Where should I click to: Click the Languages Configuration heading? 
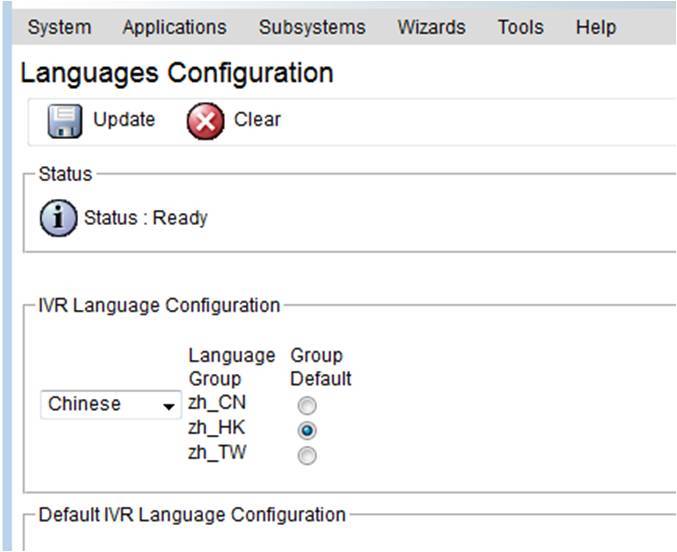177,73
